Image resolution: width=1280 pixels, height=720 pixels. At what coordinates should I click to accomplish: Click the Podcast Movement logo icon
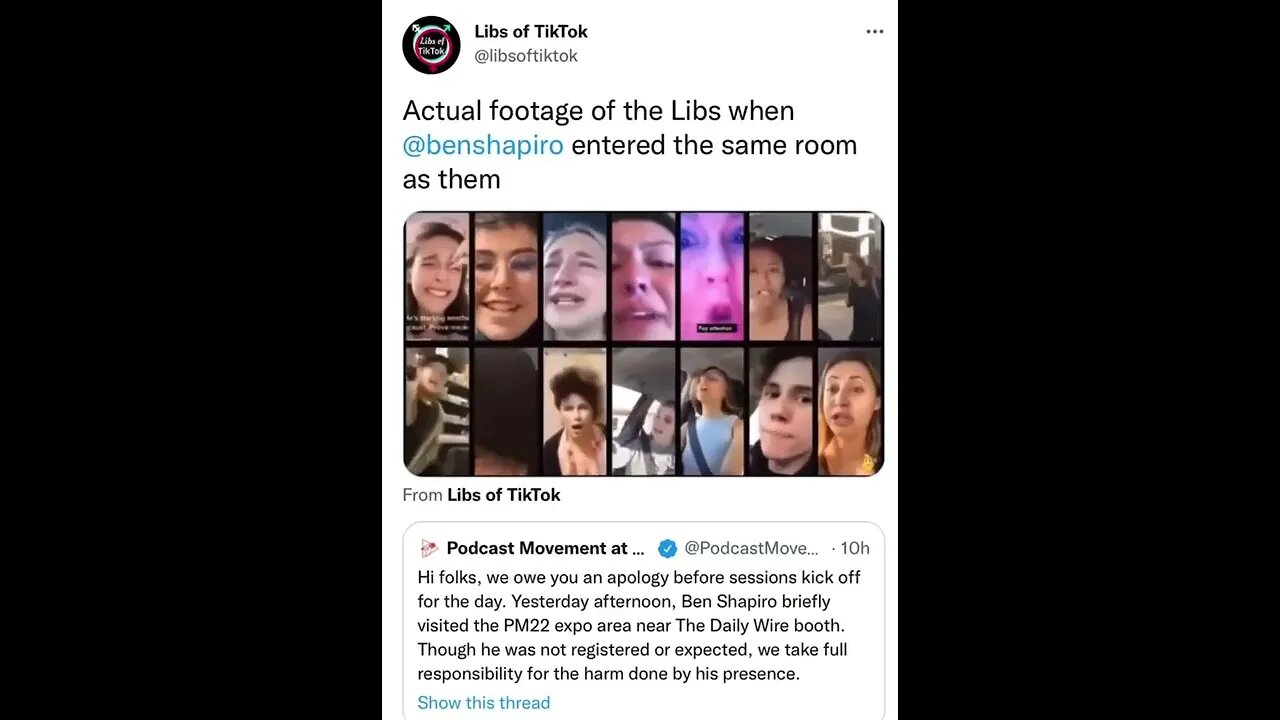coord(429,548)
